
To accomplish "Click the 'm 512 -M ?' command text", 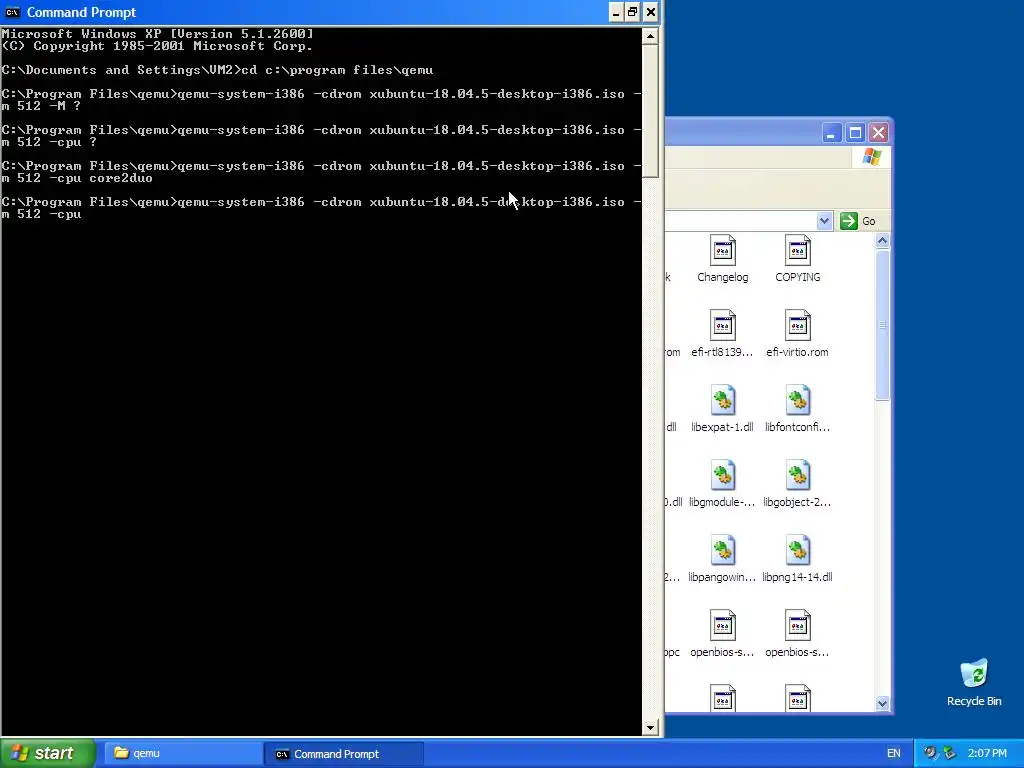I will pos(41,106).
